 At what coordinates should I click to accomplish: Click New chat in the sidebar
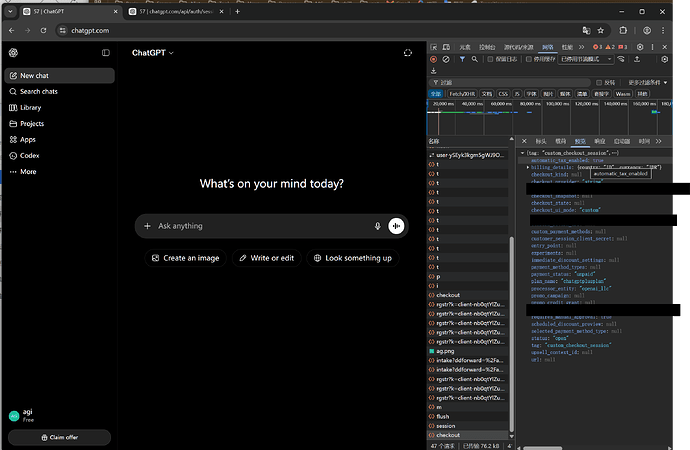(59, 76)
